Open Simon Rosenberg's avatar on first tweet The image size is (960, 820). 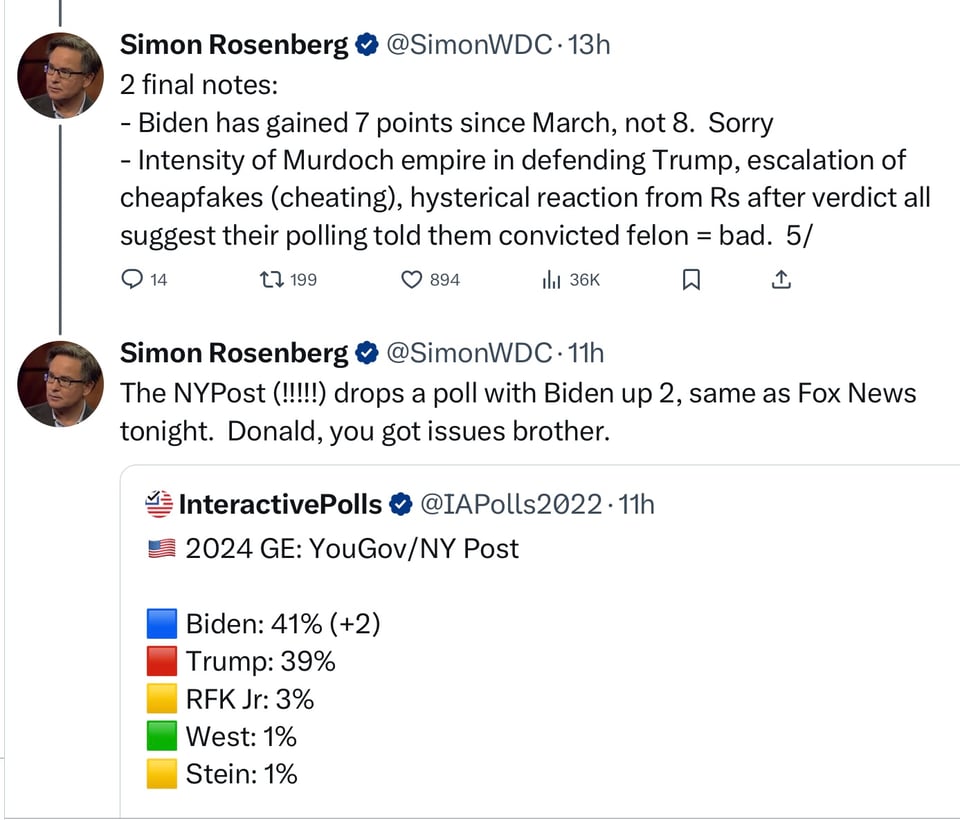(x=61, y=75)
